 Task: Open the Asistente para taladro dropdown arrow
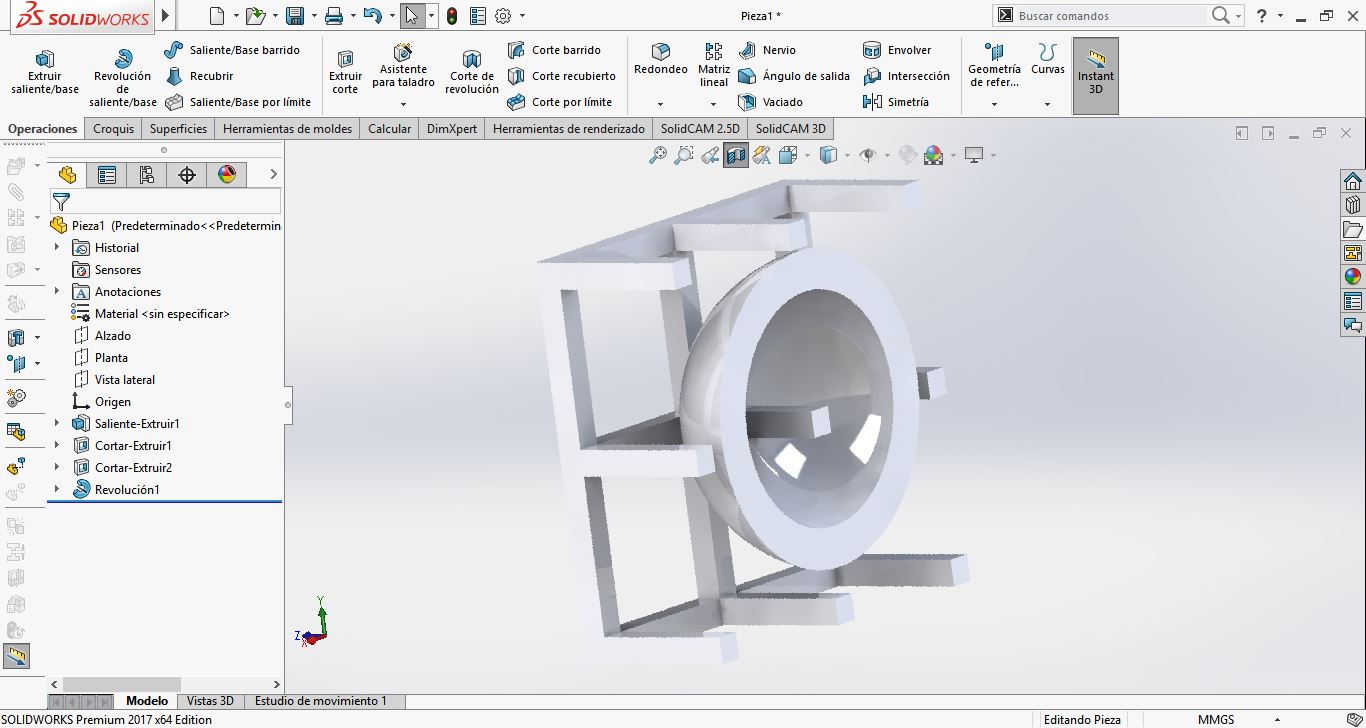(403, 104)
